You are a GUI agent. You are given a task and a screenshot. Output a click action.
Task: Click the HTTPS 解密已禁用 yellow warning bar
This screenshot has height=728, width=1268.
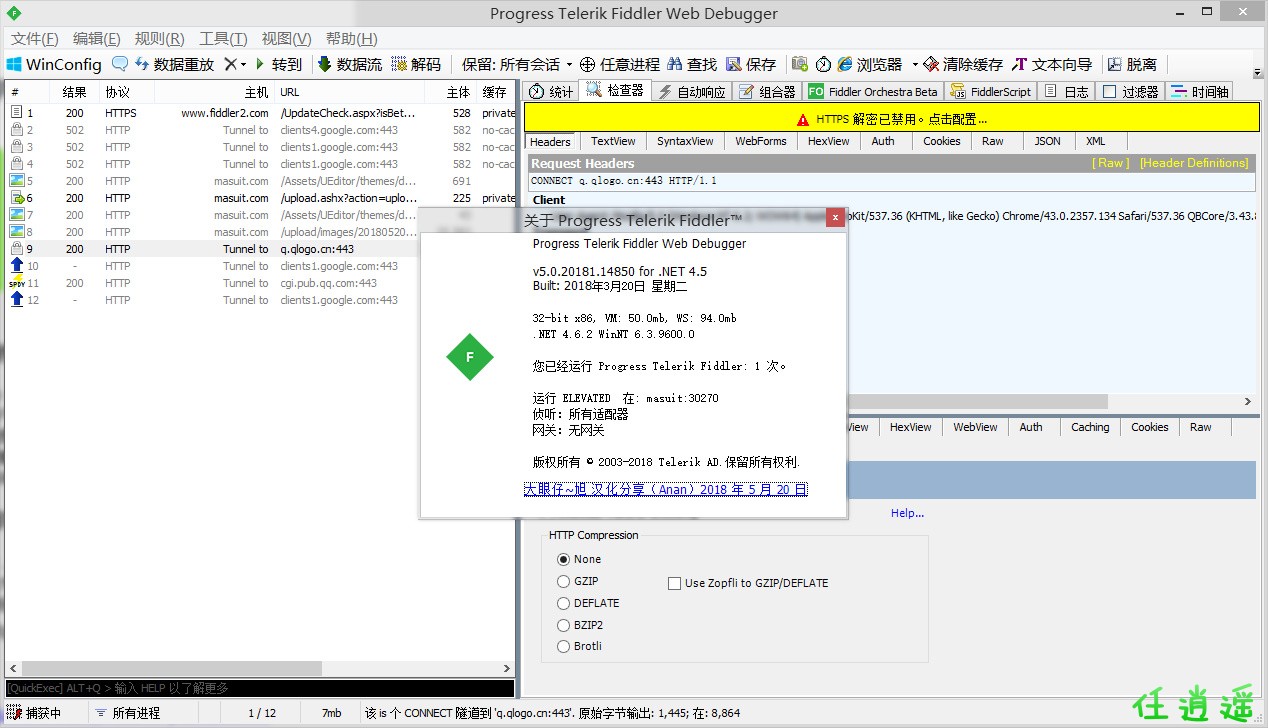coord(891,118)
